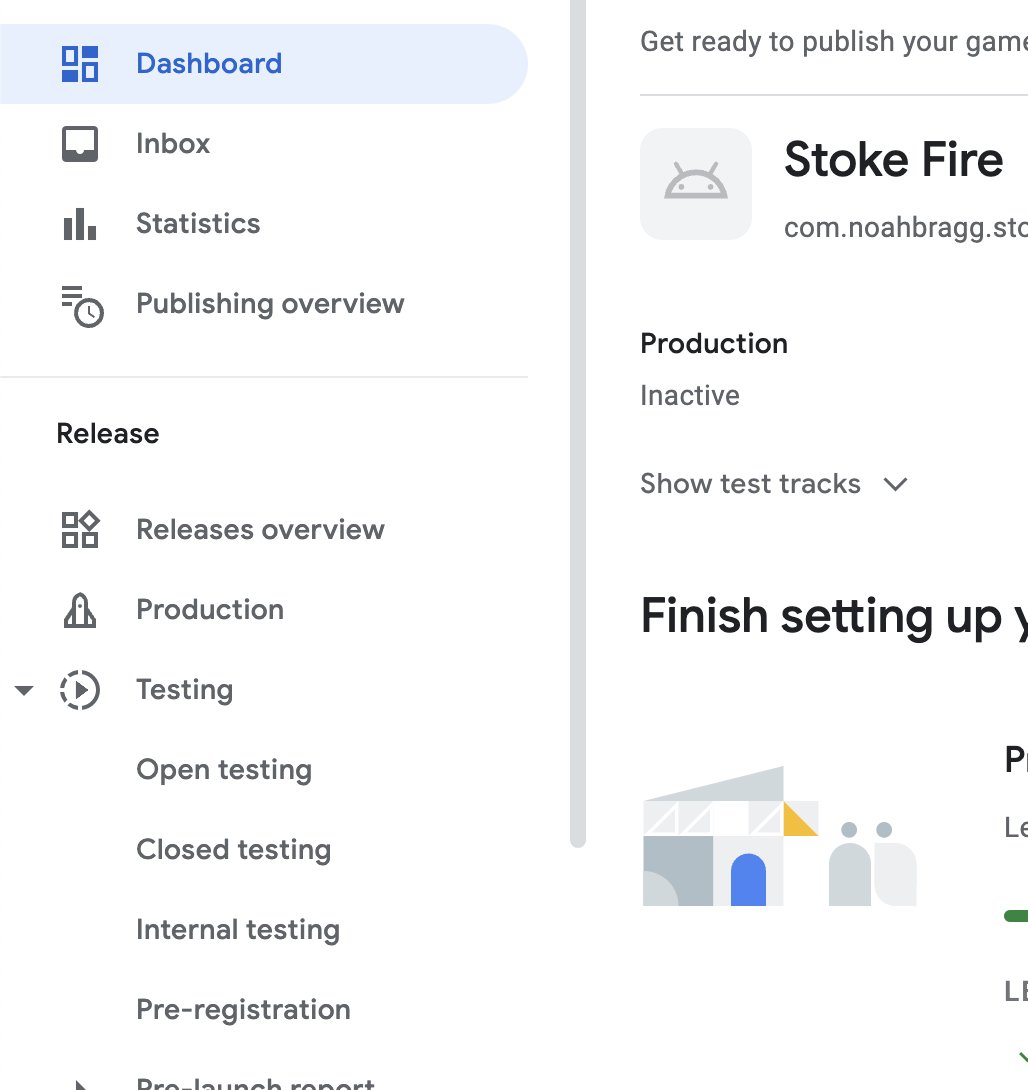Image resolution: width=1028 pixels, height=1090 pixels.
Task: Click the Testing play-circle icon
Action: [80, 690]
